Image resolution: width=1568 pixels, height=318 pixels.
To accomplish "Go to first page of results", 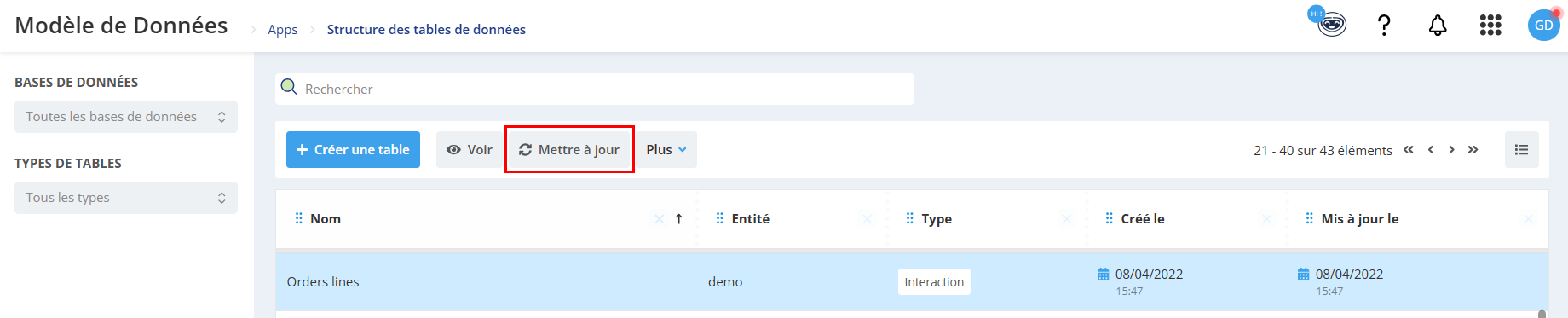I will (1409, 150).
